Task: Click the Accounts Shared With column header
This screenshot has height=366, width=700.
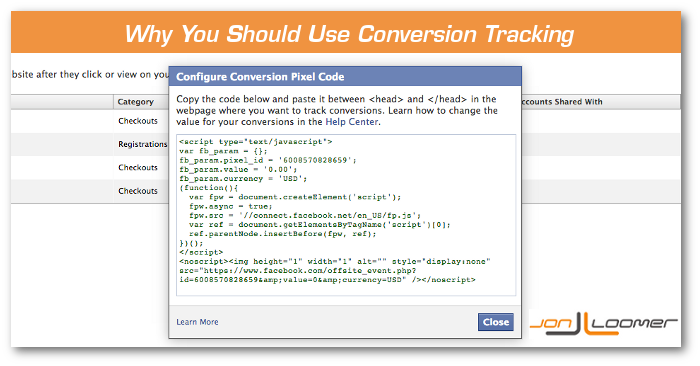Action: pos(562,102)
